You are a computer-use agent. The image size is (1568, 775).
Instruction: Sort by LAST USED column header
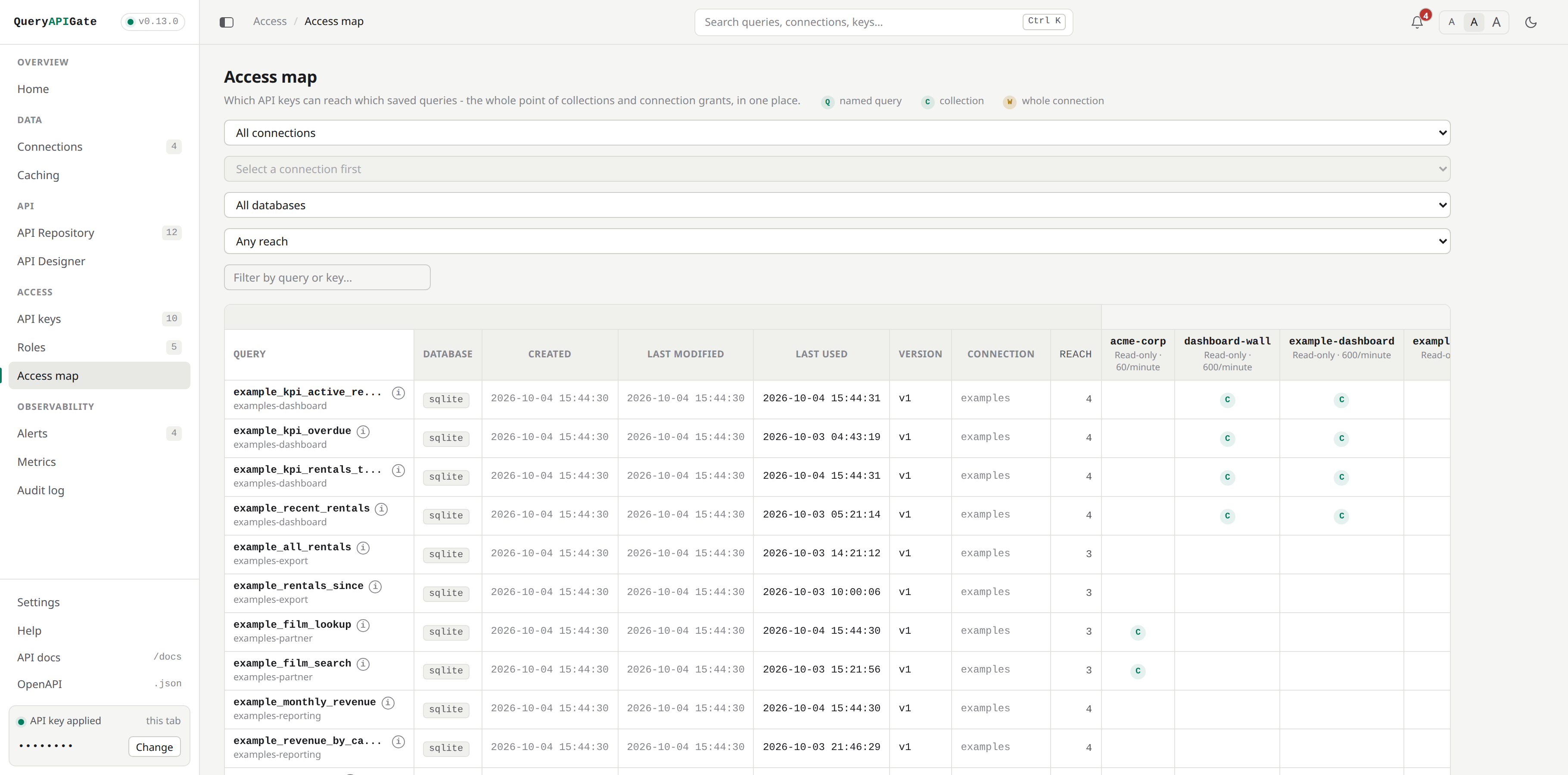[821, 354]
